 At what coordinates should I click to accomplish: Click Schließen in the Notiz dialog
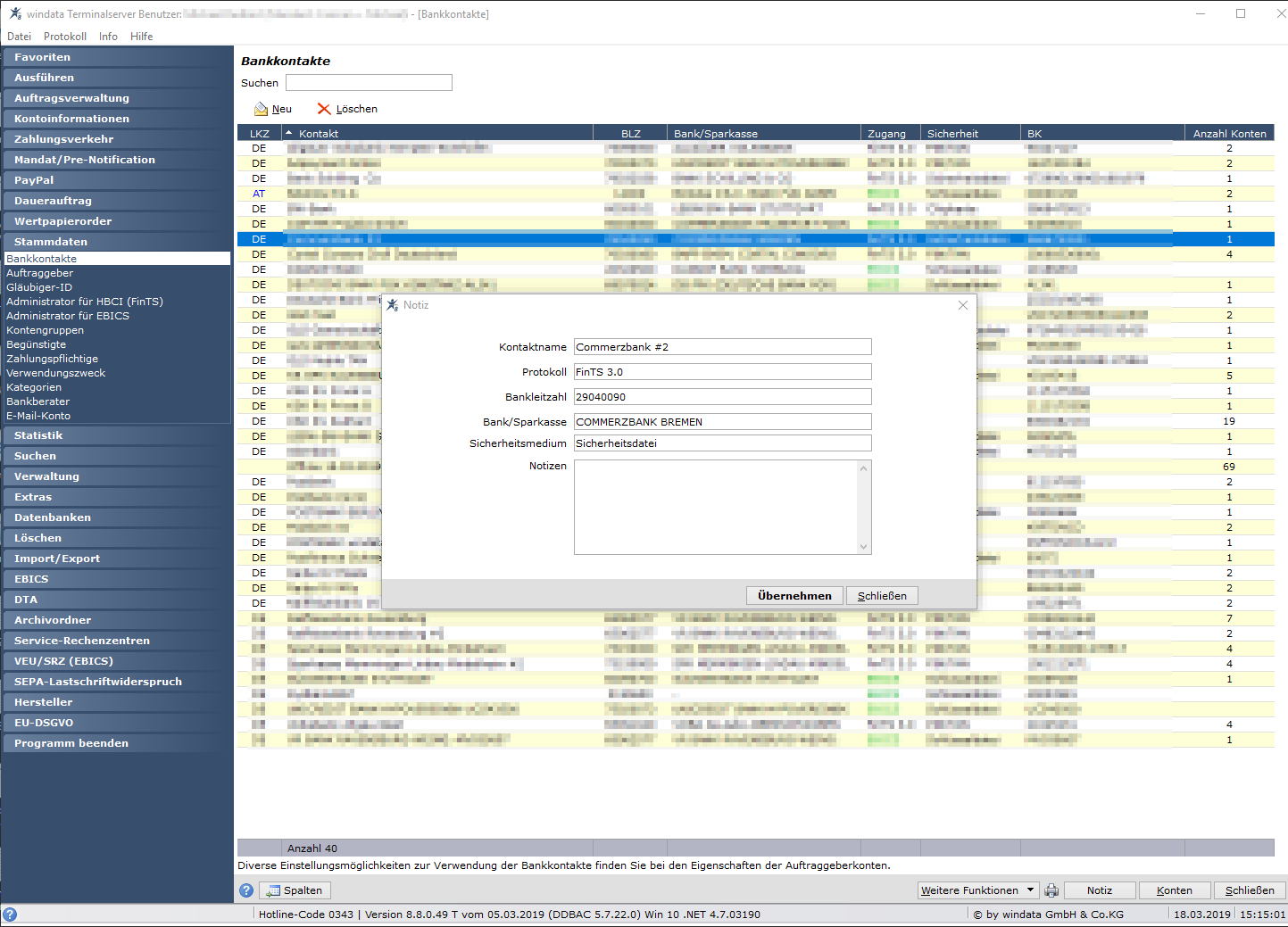point(882,596)
